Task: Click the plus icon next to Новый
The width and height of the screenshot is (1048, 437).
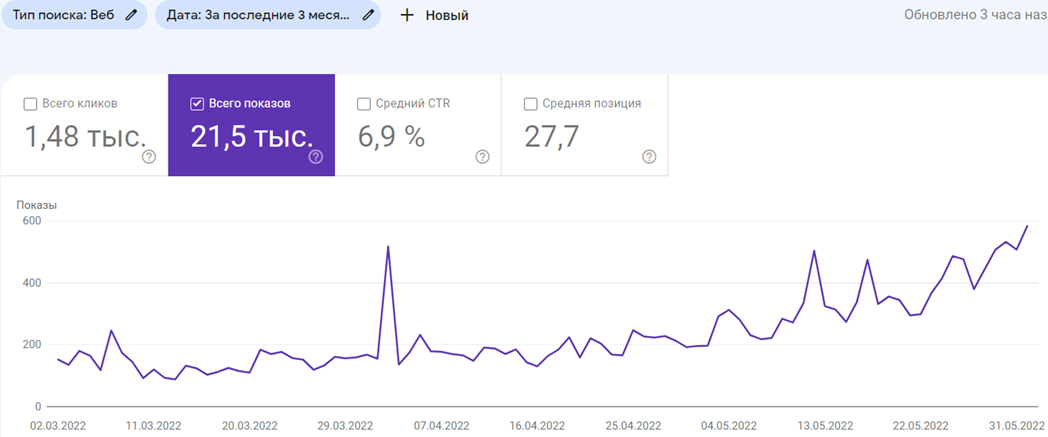Action: pyautogui.click(x=406, y=15)
